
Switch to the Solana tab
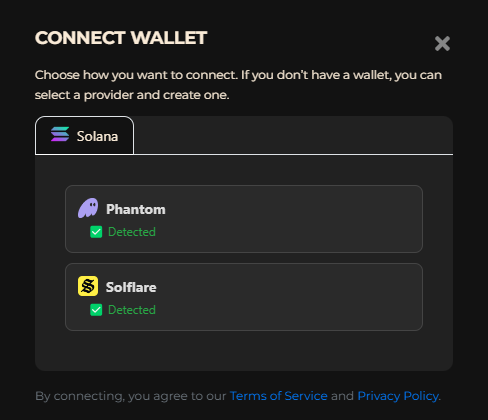pyautogui.click(x=84, y=135)
